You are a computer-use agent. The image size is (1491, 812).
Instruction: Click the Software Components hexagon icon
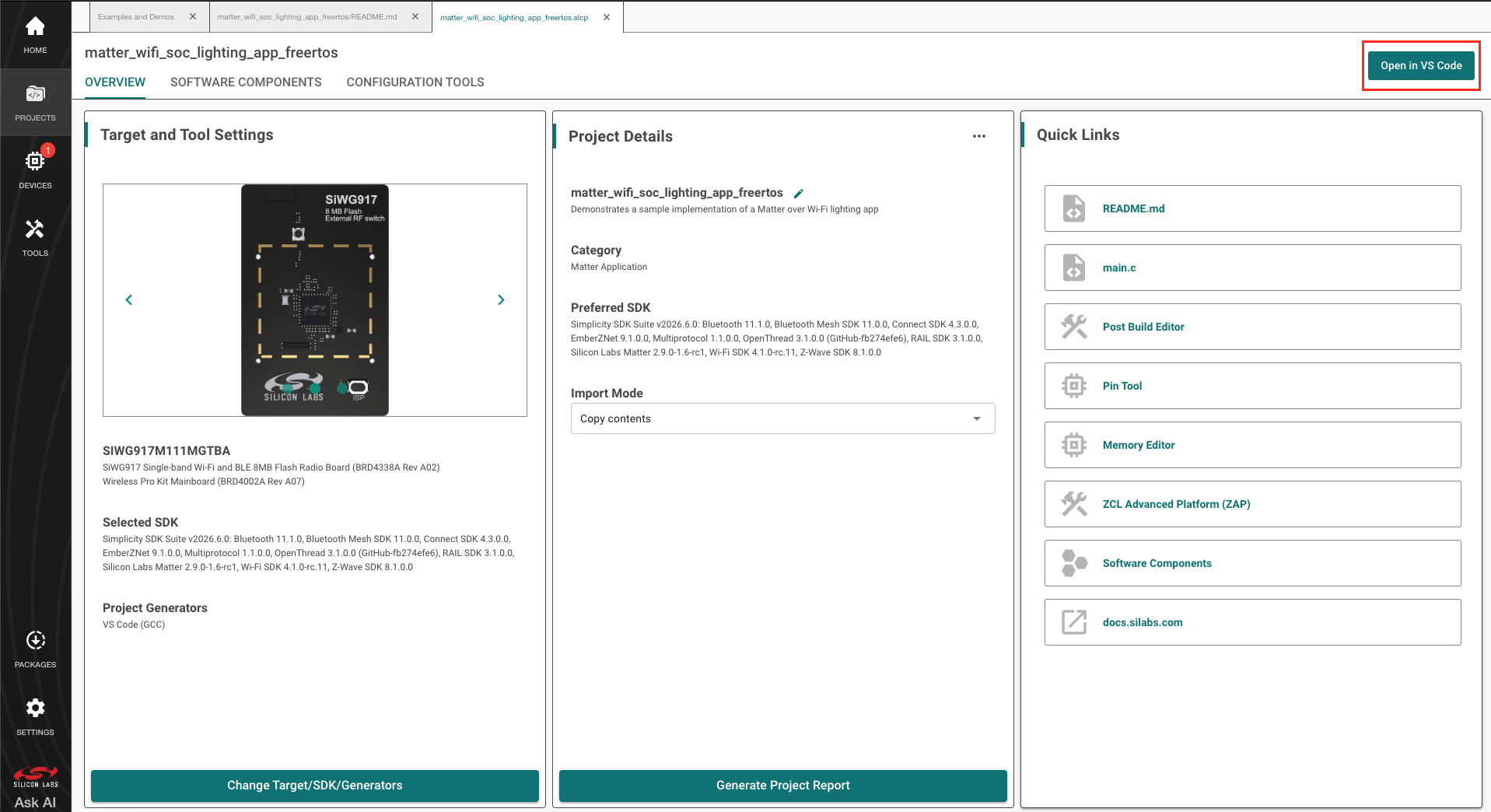pyautogui.click(x=1074, y=563)
